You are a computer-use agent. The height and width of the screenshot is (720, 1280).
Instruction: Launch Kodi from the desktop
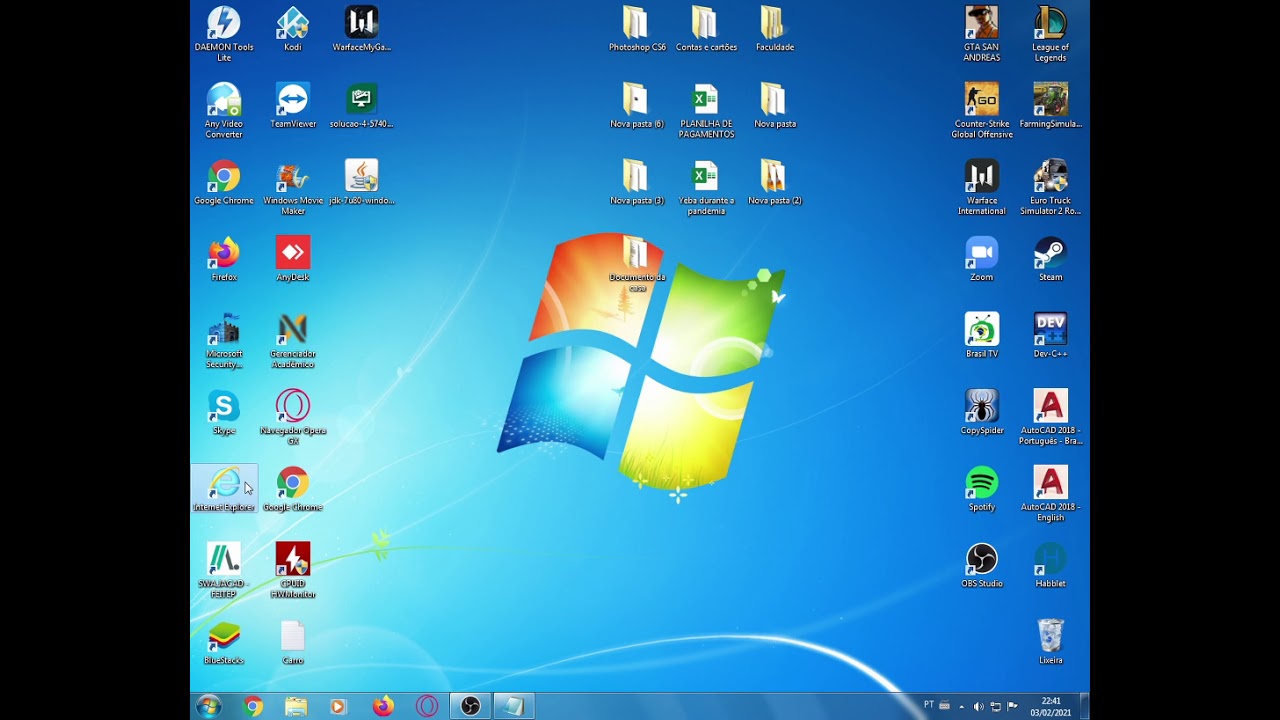(x=292, y=28)
